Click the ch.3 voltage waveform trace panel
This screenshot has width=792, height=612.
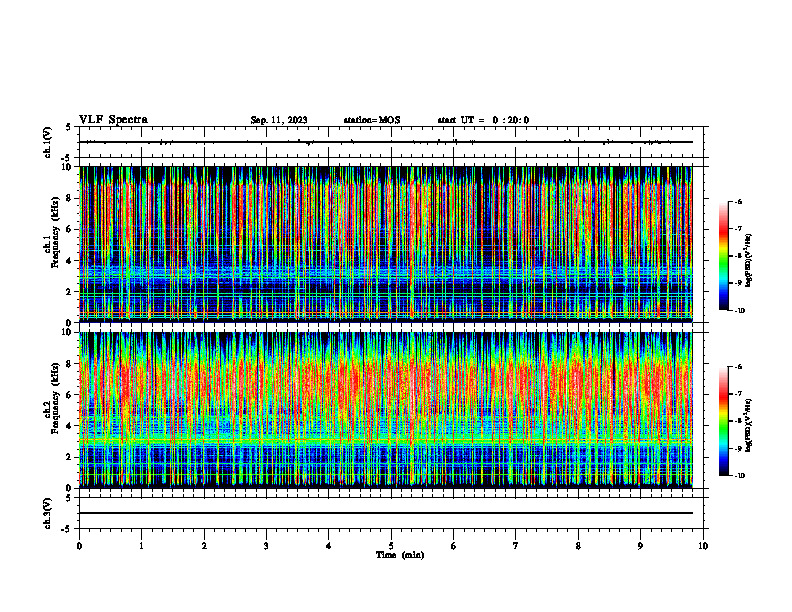[x=391, y=513]
